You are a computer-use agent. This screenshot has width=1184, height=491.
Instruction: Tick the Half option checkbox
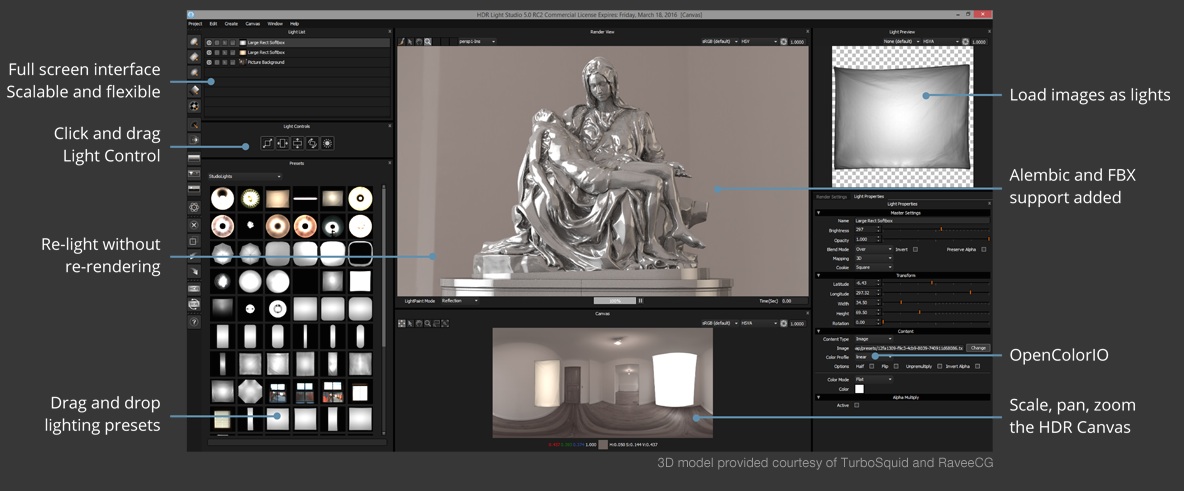(x=871, y=366)
